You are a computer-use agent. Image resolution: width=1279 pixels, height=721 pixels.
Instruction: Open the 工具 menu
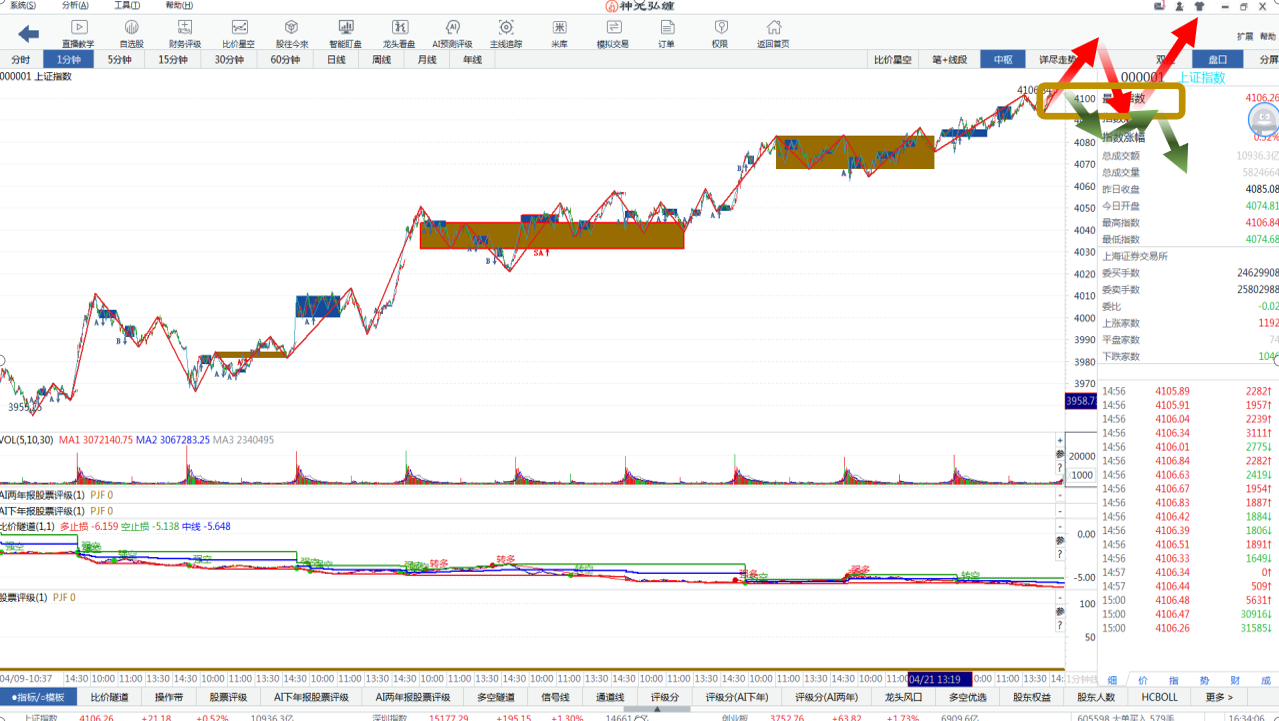tap(127, 6)
